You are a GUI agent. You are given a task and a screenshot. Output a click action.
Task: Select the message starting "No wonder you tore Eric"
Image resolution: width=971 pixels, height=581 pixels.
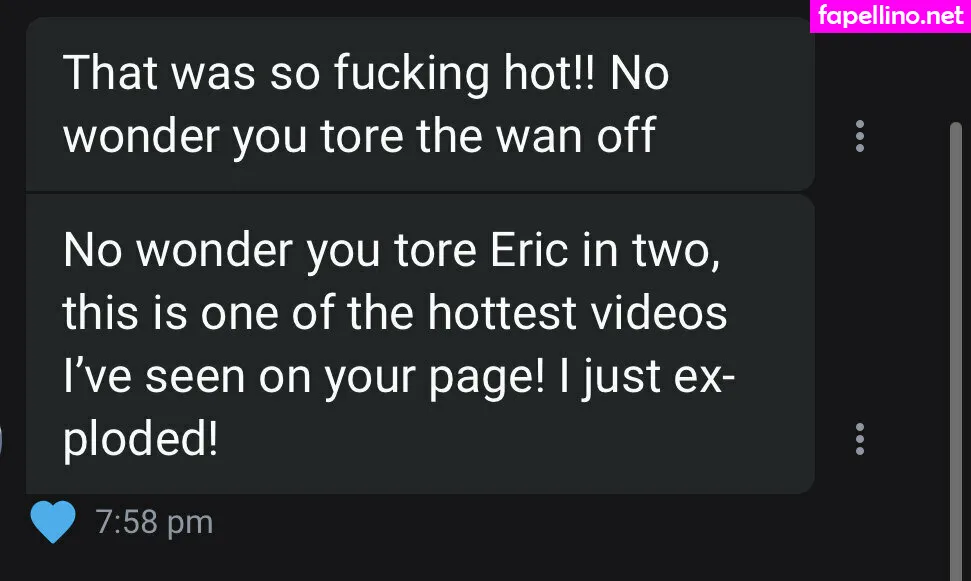pos(420,344)
